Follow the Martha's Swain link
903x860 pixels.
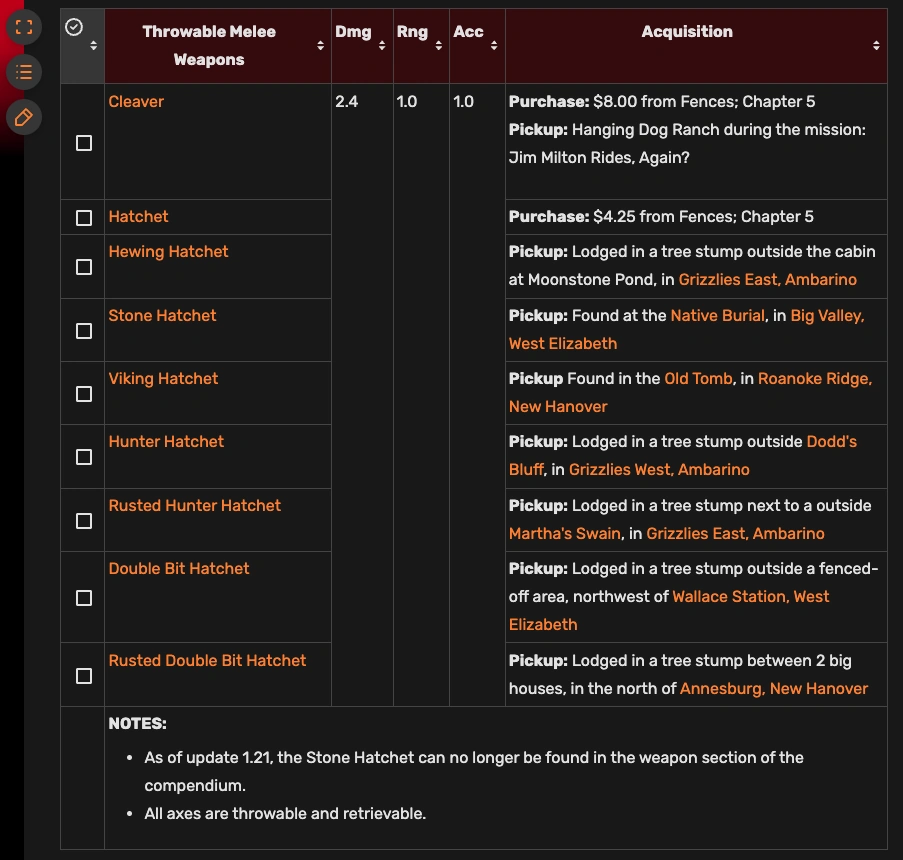[x=564, y=534]
